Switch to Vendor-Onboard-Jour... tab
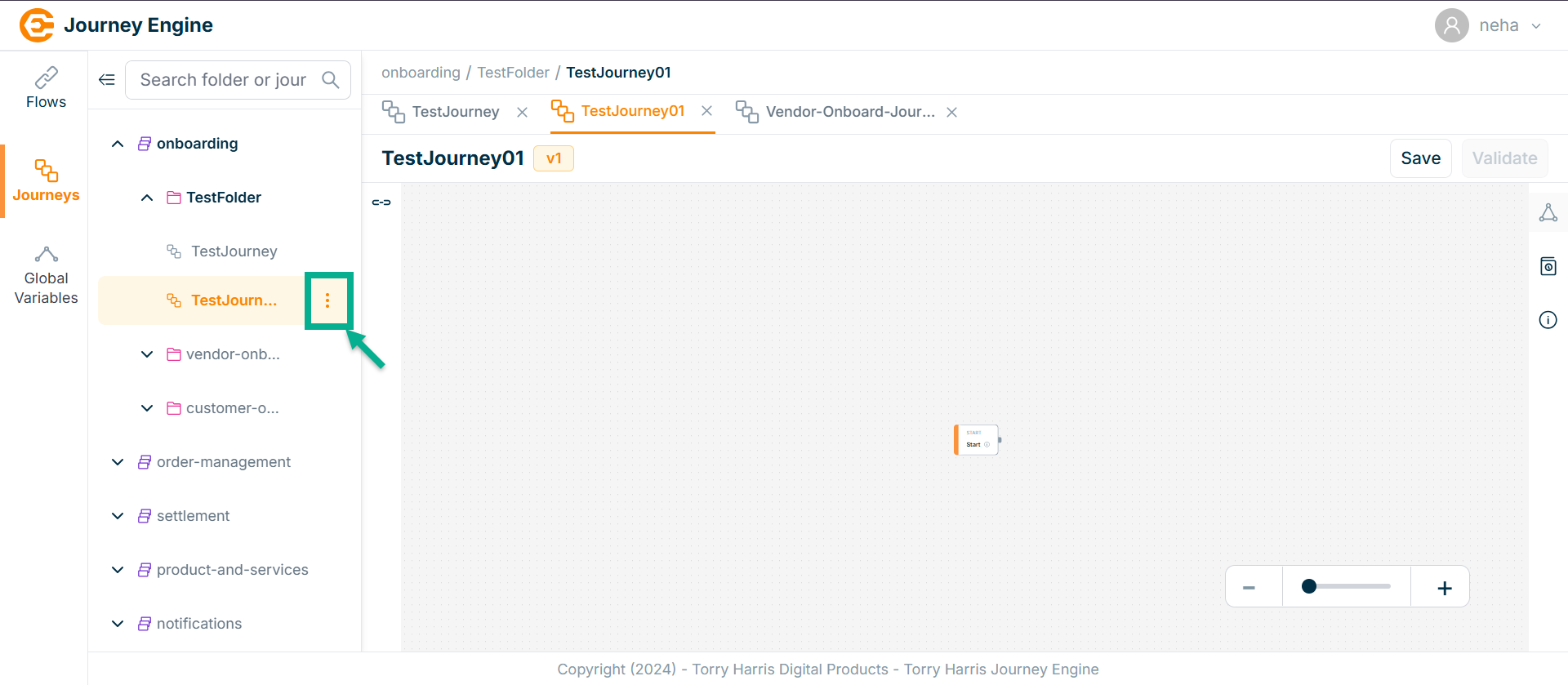The width and height of the screenshot is (1568, 685). point(849,112)
